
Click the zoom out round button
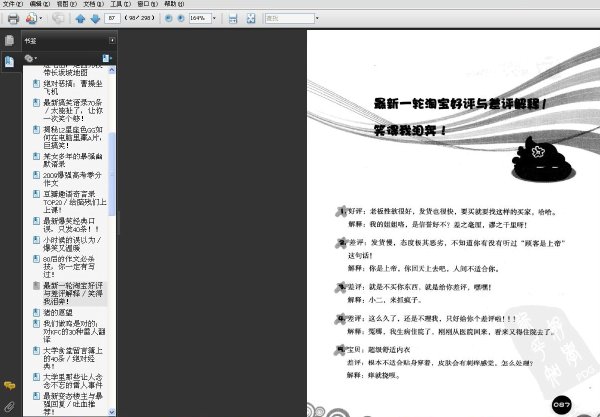click(x=168, y=18)
